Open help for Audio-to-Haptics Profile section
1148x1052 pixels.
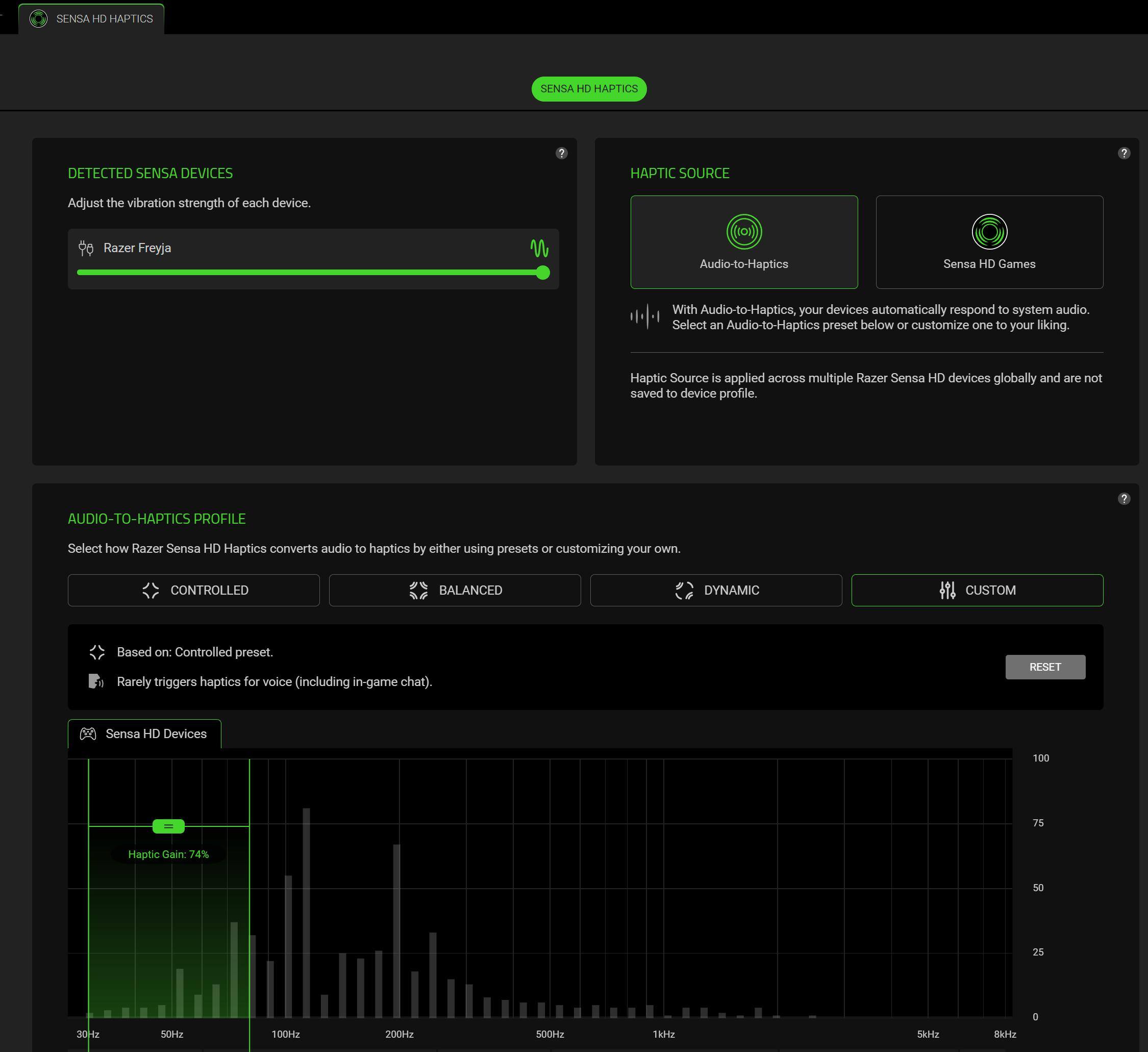[1123, 499]
